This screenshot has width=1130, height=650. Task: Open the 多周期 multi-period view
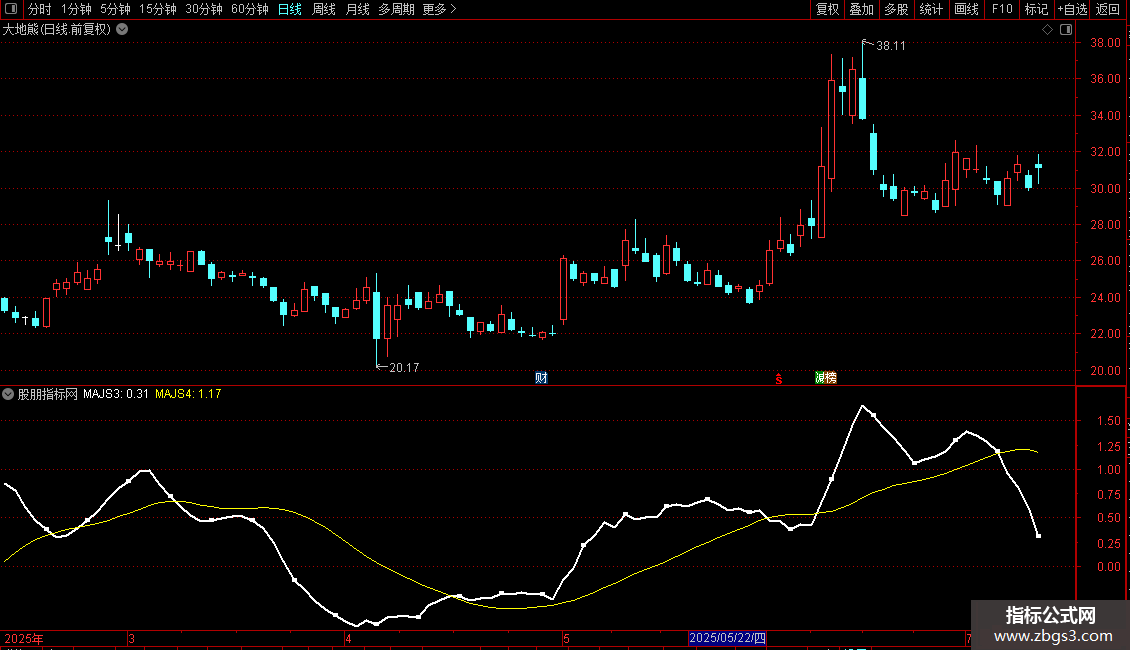[396, 9]
